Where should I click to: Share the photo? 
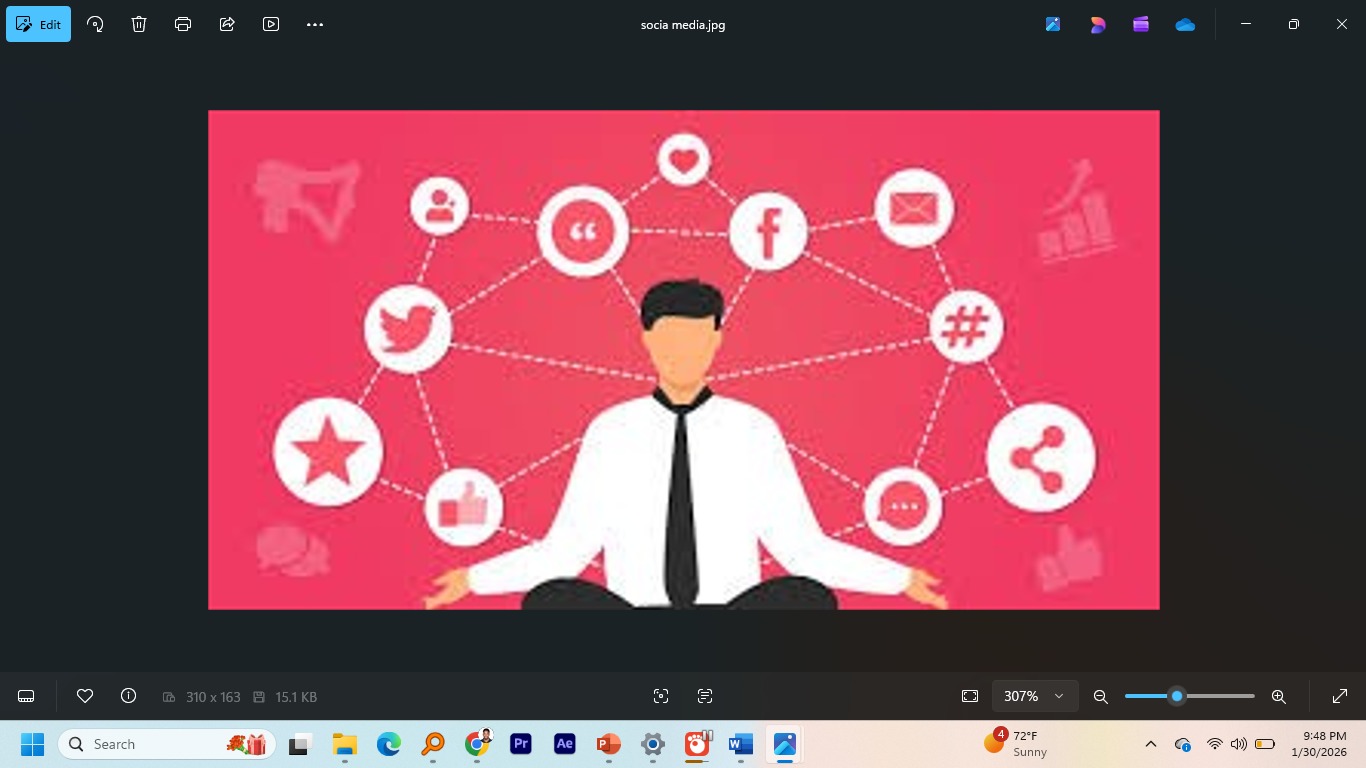pyautogui.click(x=227, y=24)
